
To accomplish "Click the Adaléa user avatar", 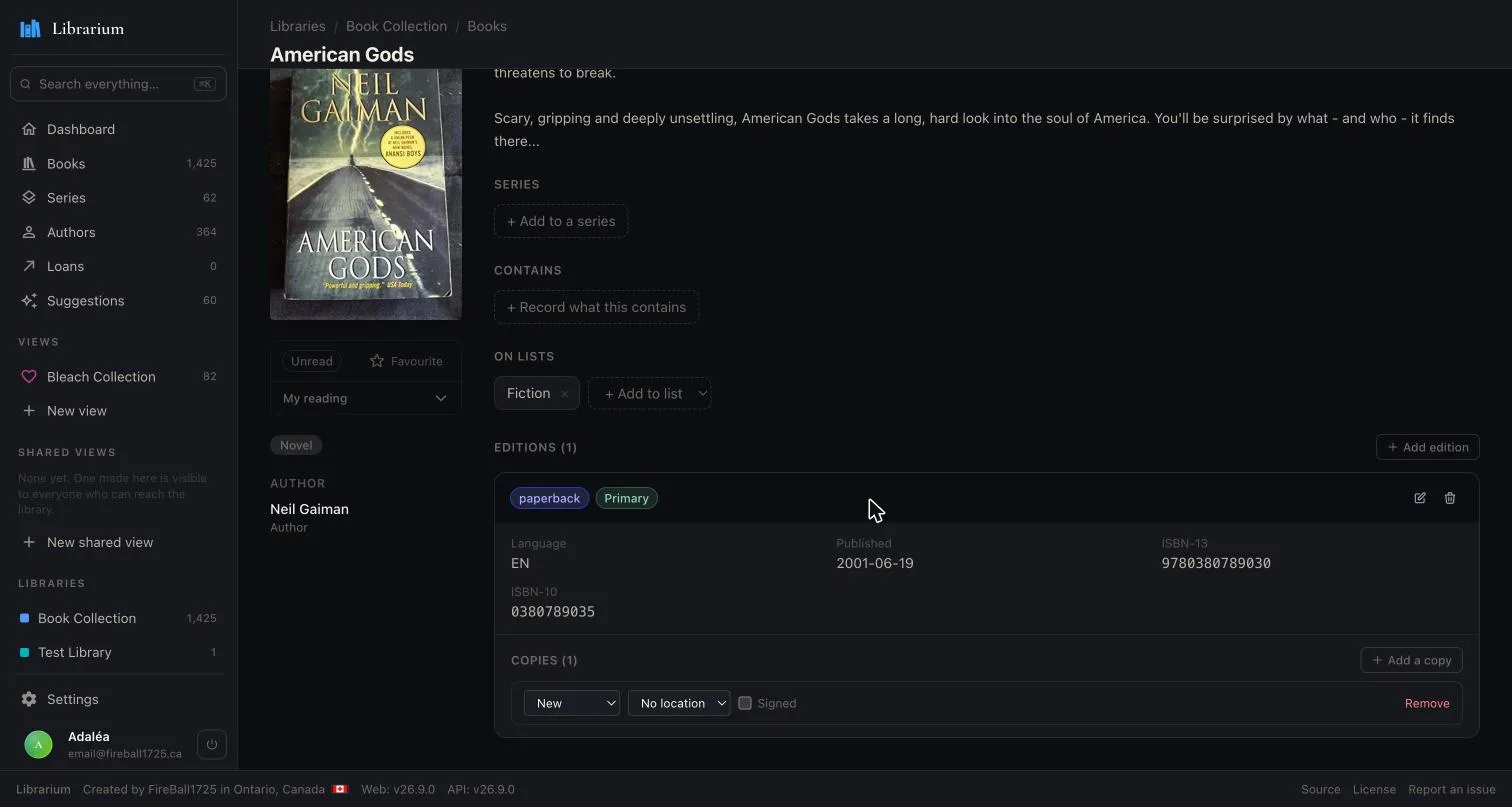I will tap(38, 745).
